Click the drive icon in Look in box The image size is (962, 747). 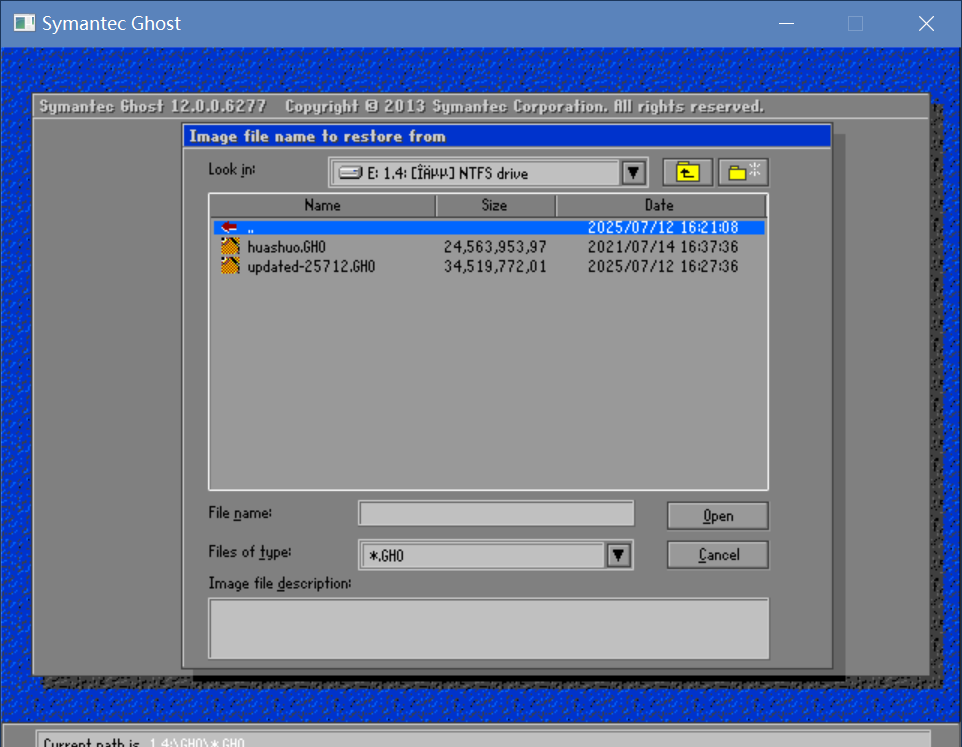click(350, 173)
